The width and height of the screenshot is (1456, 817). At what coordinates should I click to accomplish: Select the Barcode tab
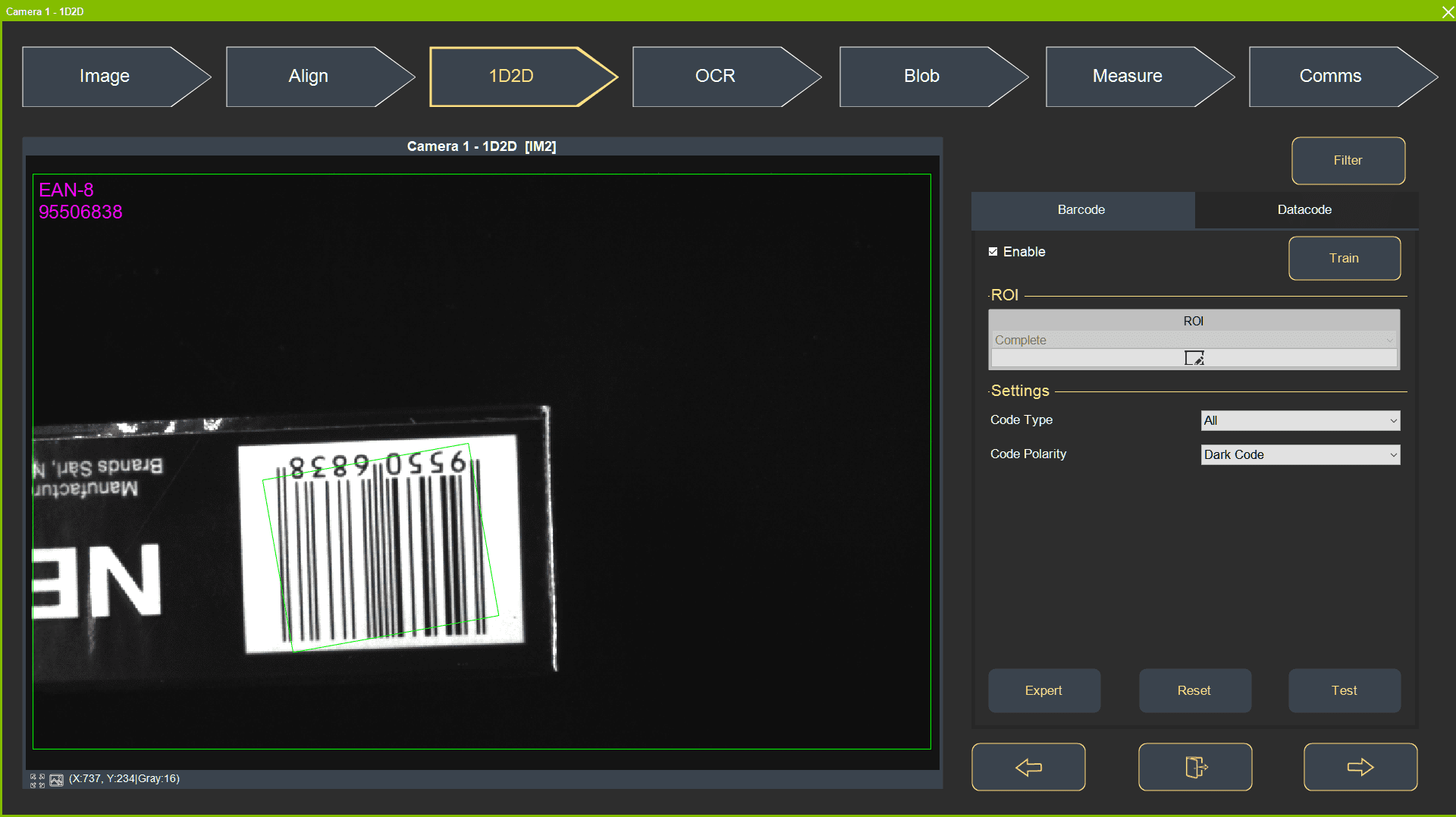pyautogui.click(x=1082, y=210)
